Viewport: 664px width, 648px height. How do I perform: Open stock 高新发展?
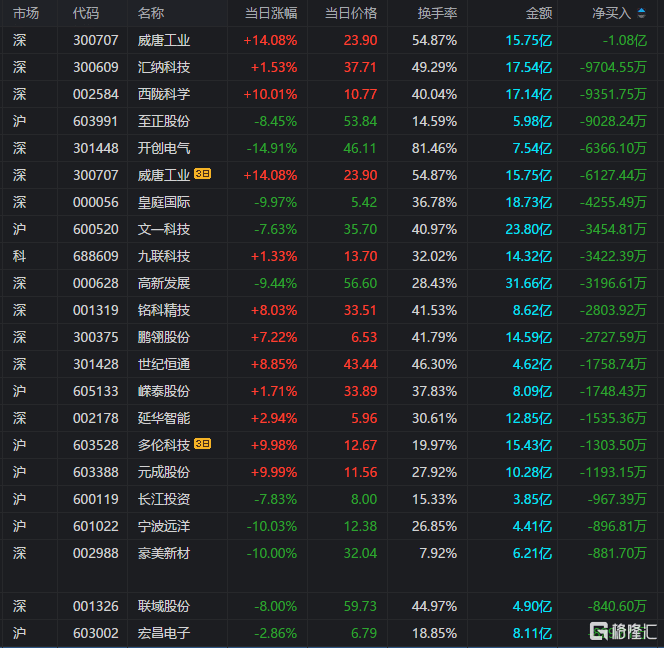(164, 283)
